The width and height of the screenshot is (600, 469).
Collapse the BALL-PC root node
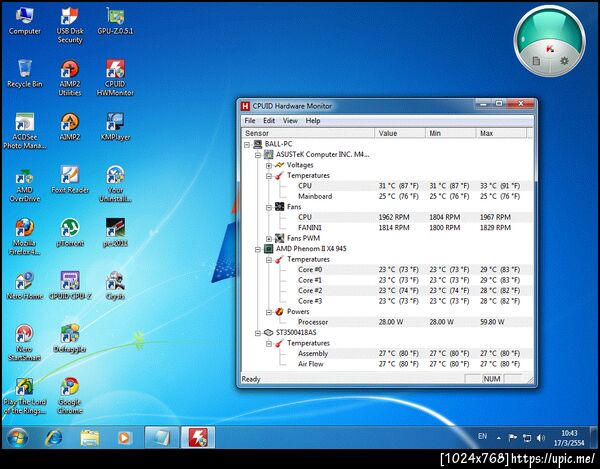(247, 145)
